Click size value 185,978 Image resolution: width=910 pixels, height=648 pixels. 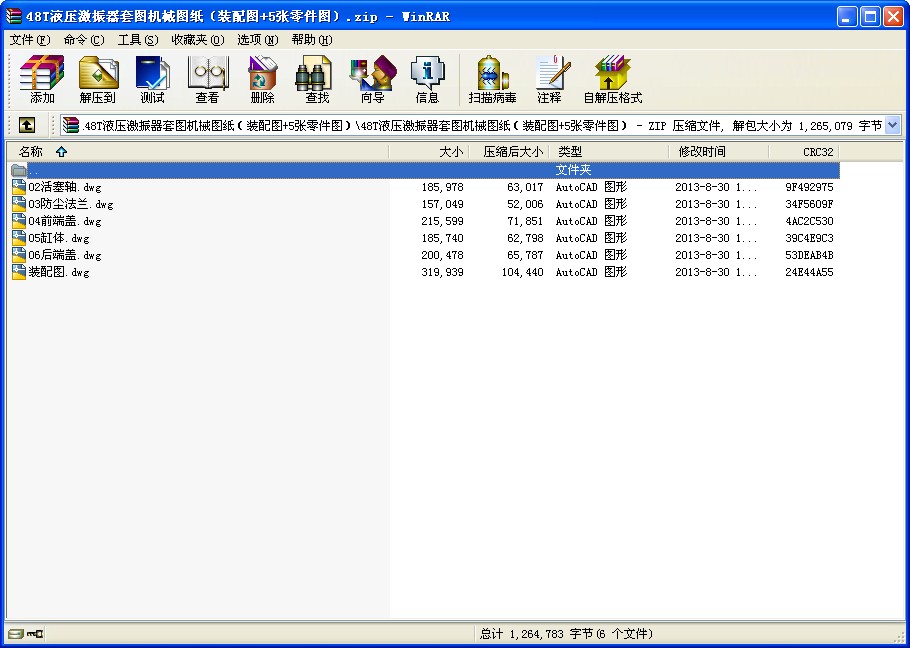pos(442,187)
